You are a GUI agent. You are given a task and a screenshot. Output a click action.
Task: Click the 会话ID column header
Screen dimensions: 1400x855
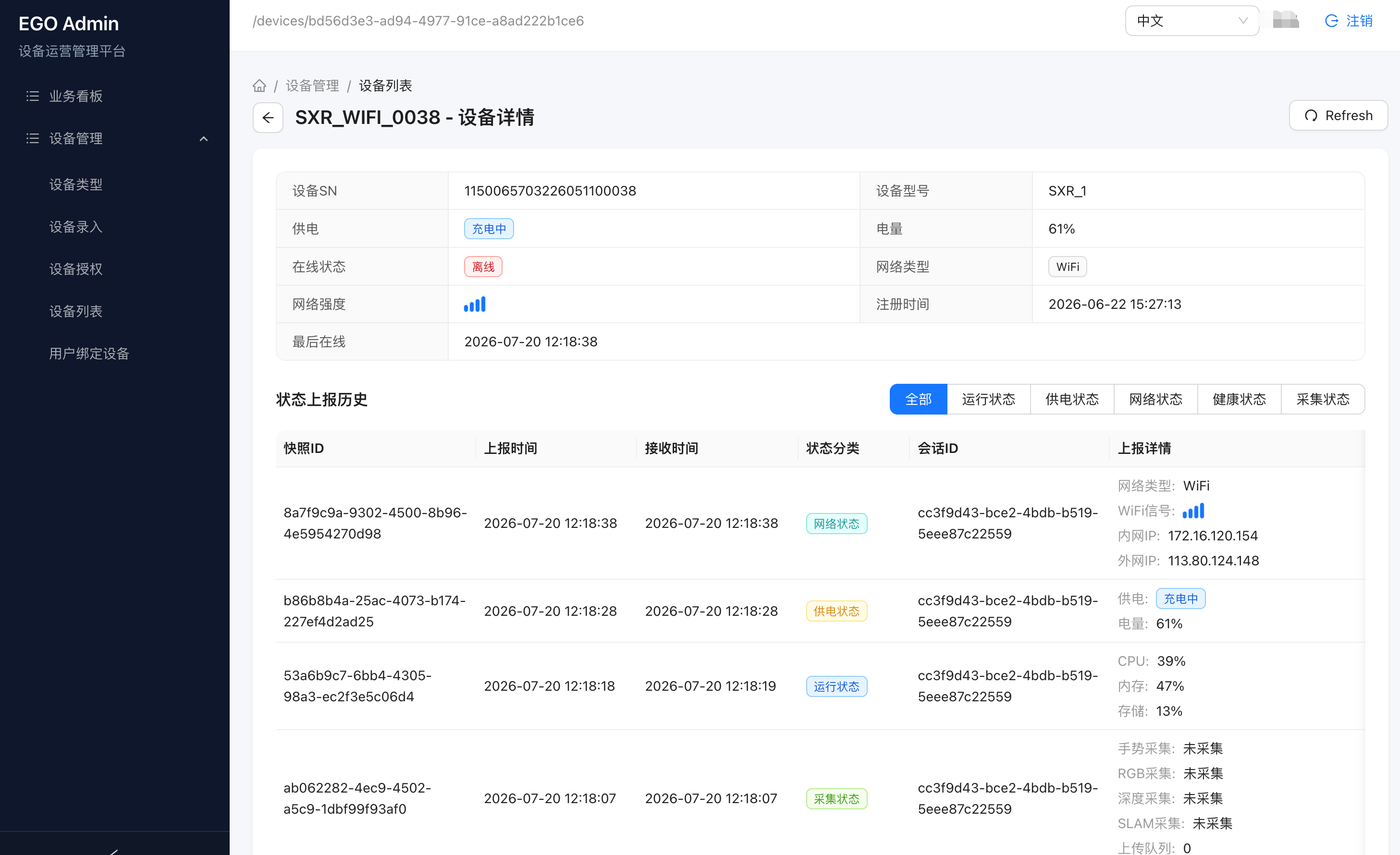pyautogui.click(x=938, y=448)
